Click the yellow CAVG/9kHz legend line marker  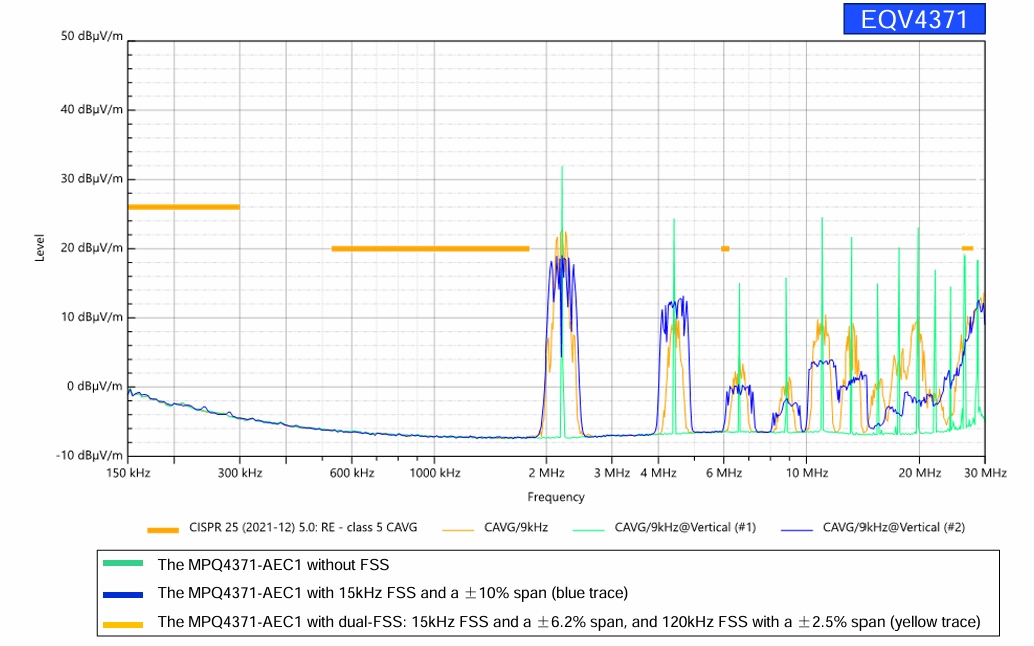point(458,528)
